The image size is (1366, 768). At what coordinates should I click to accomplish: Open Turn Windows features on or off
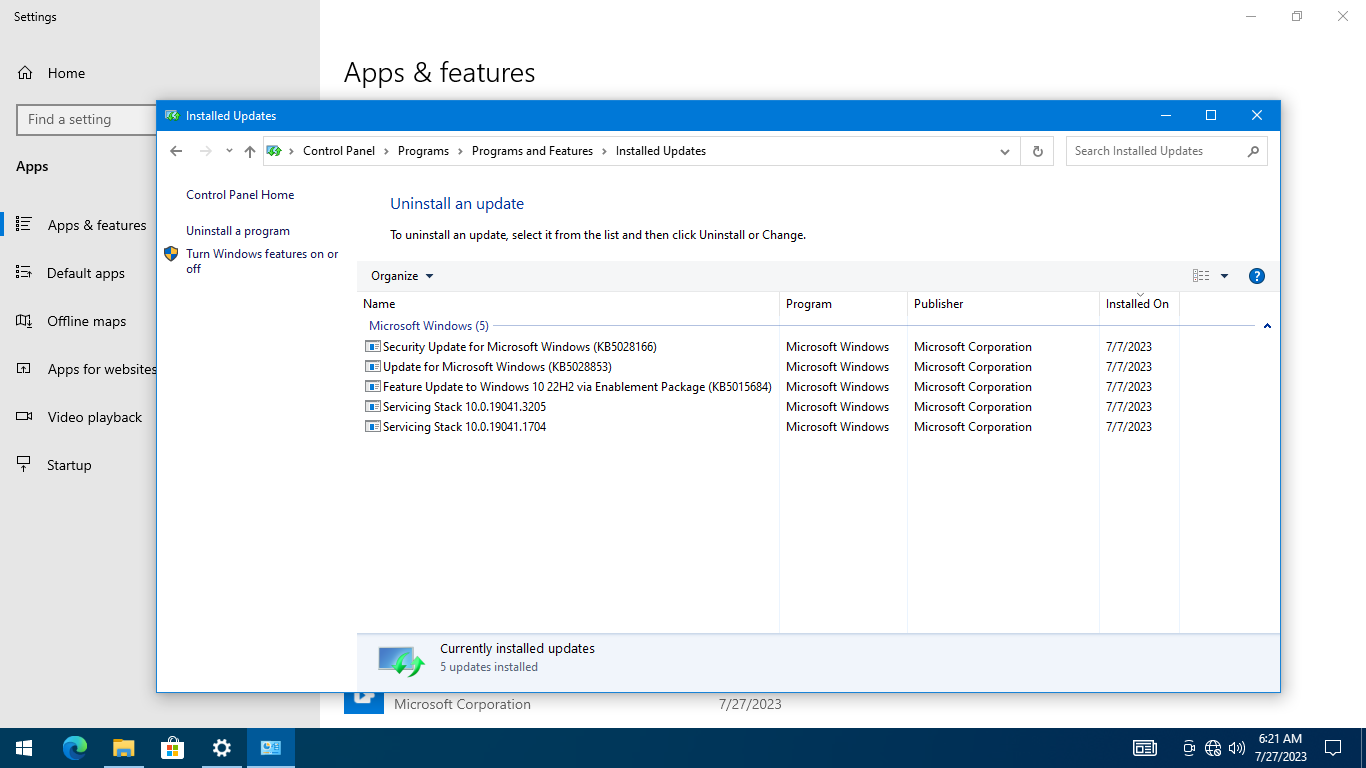point(262,261)
